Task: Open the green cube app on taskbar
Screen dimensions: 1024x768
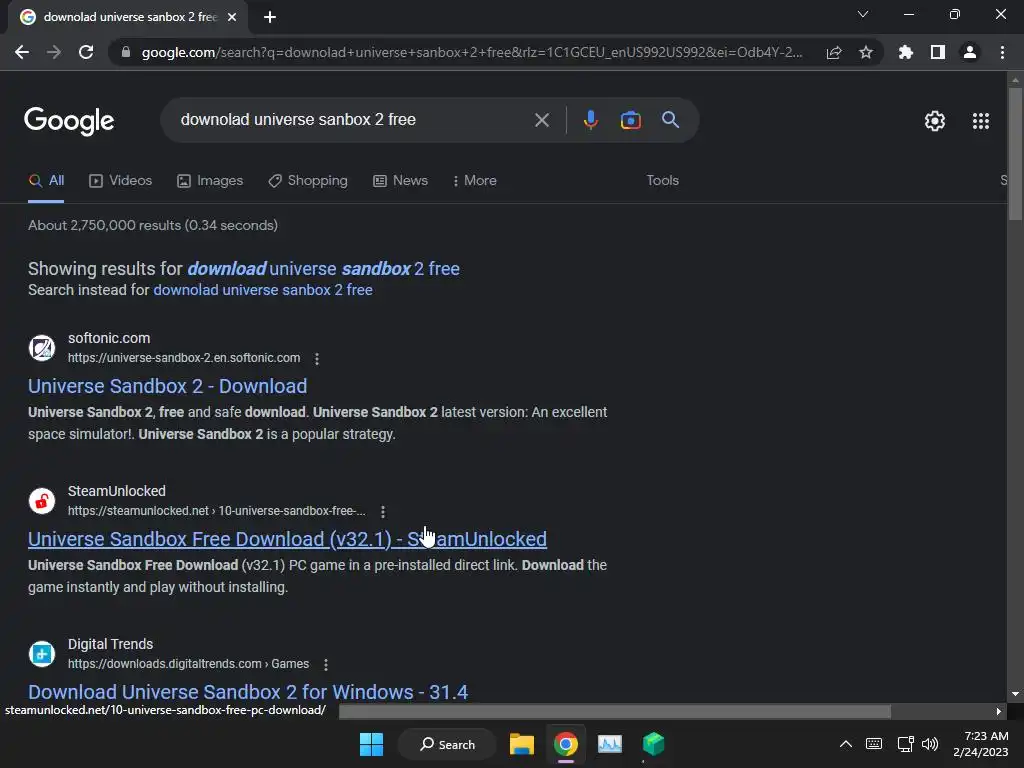Action: click(653, 744)
